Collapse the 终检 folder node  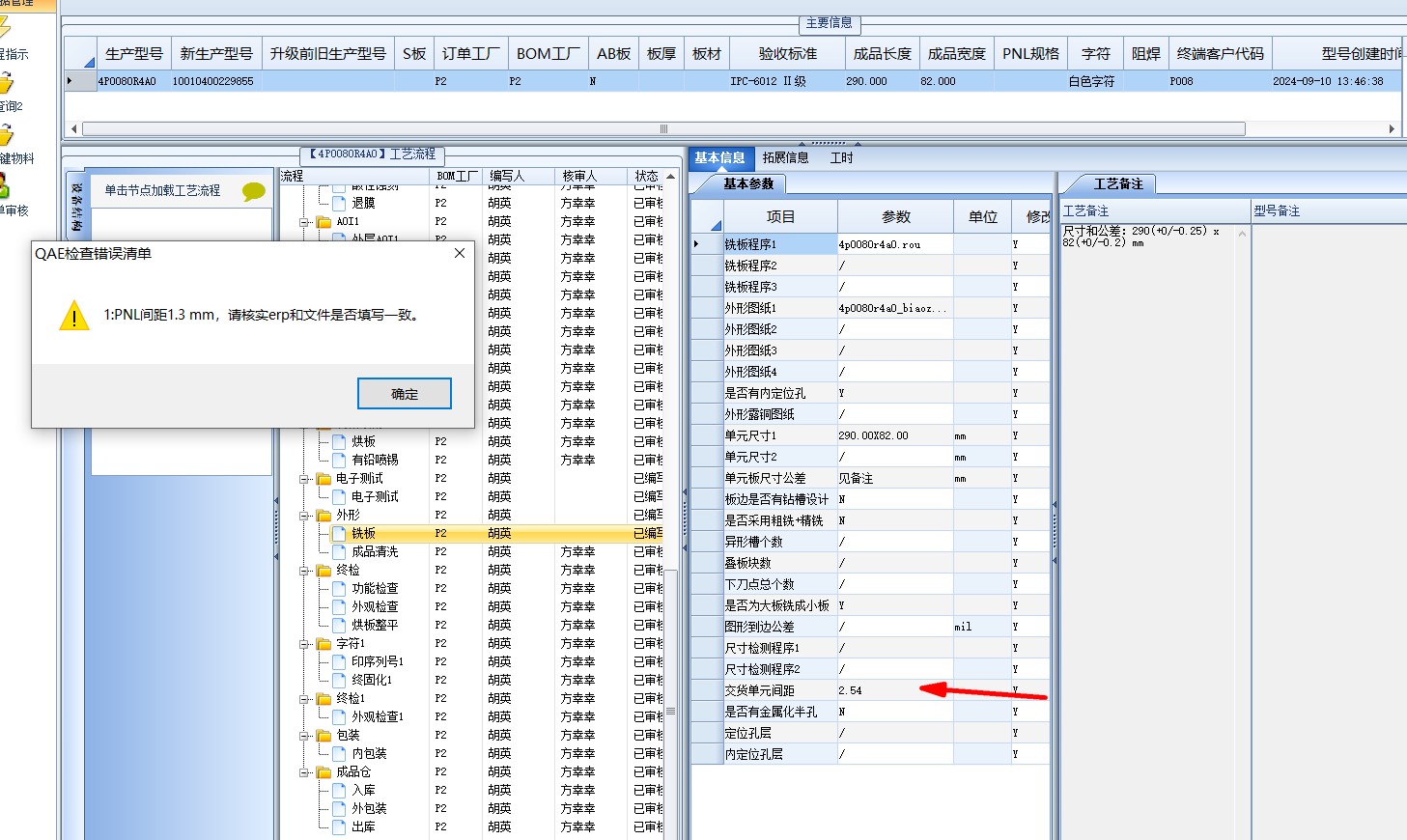(305, 570)
